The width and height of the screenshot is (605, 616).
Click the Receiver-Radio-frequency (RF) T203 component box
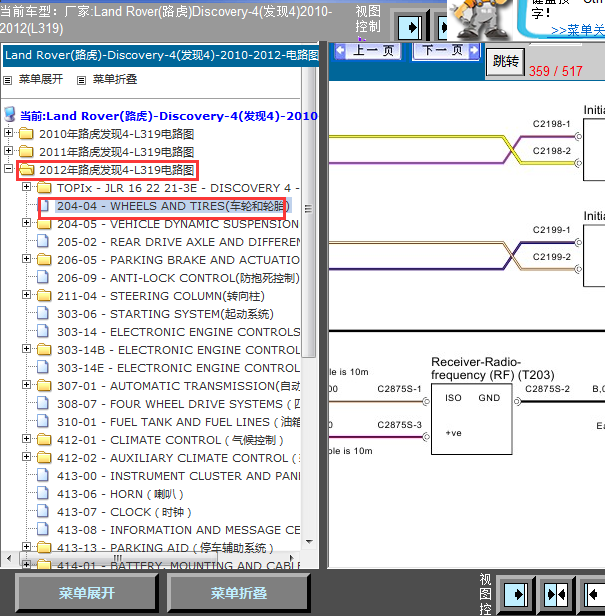click(x=471, y=419)
